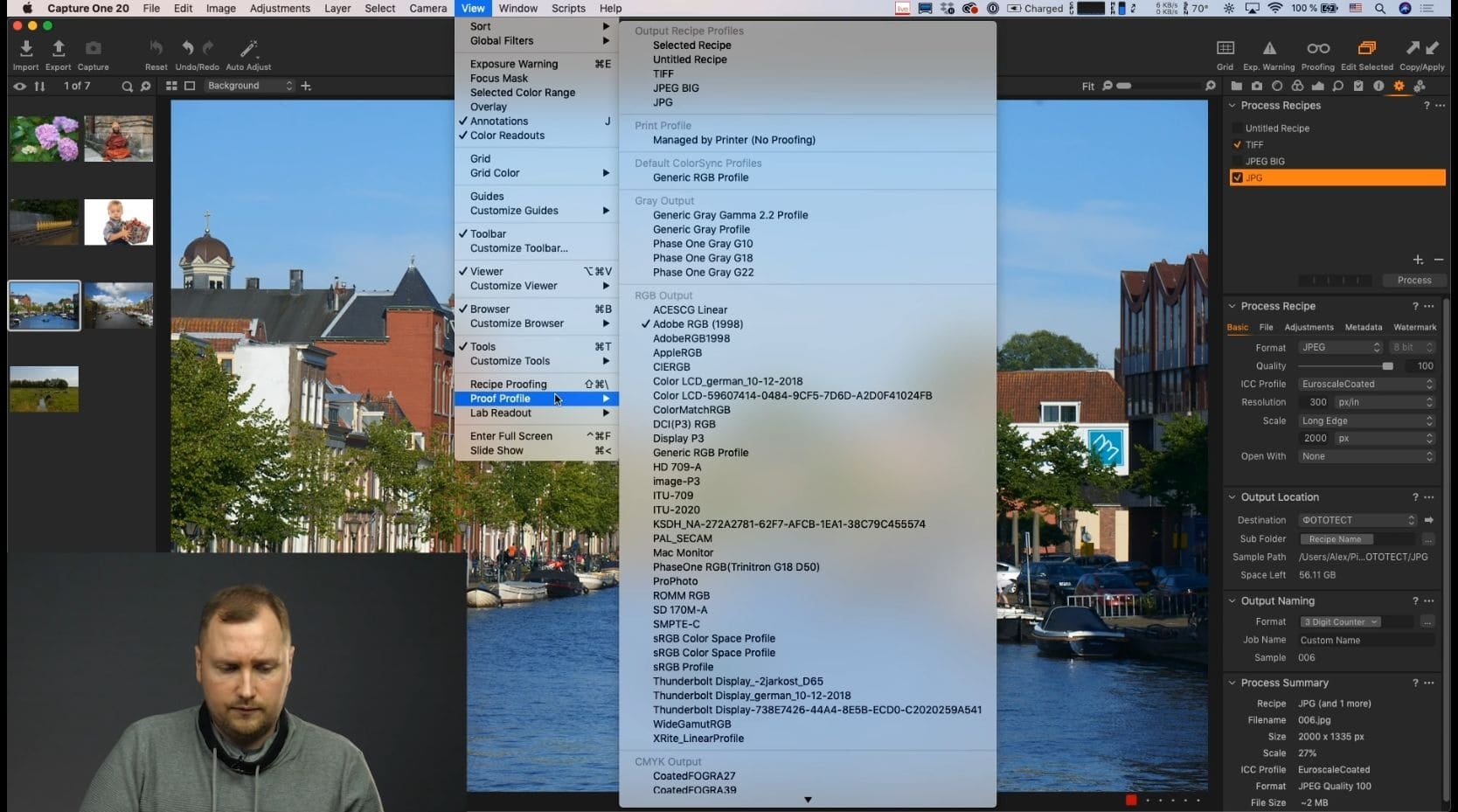
Task: Choose Enter Full Screen menu command
Action: (536, 436)
